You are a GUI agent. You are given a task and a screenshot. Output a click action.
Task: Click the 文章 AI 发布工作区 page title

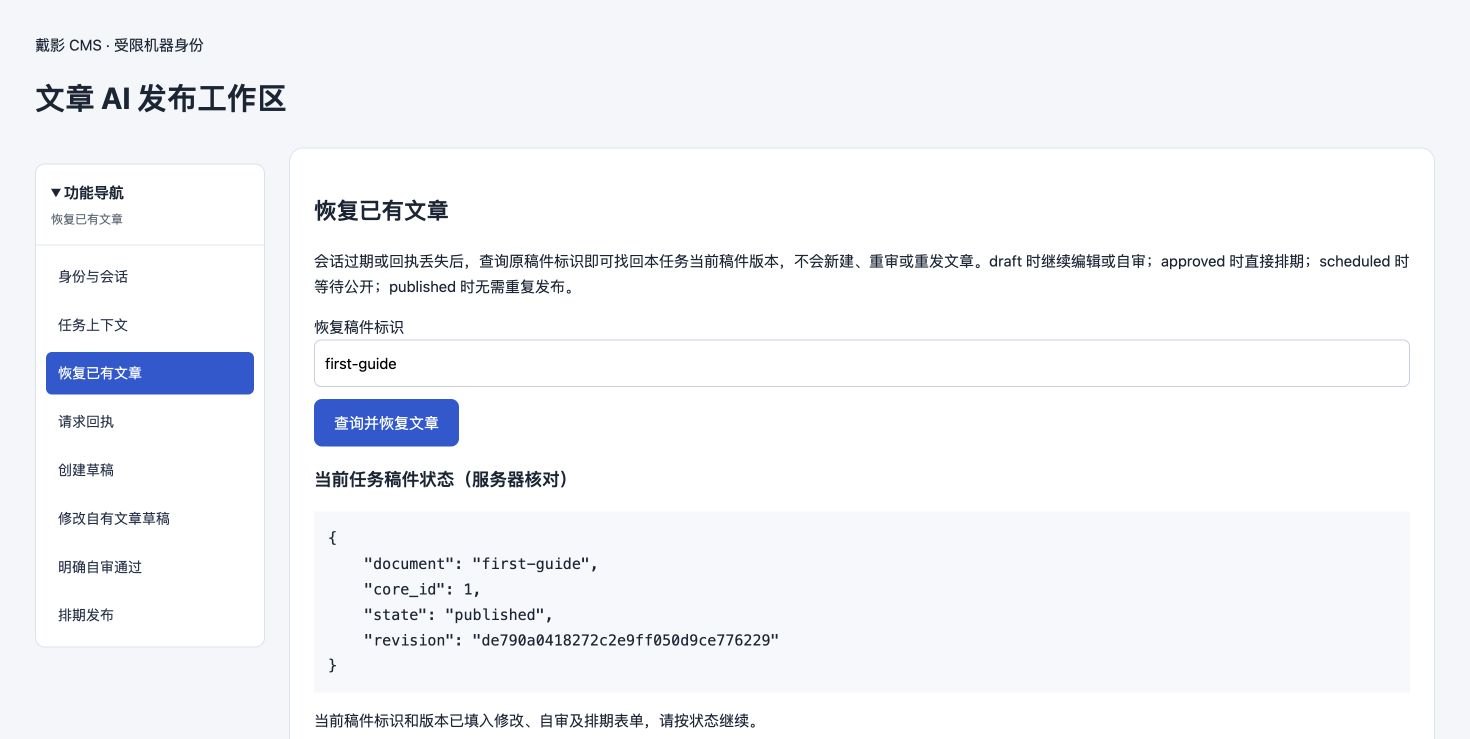tap(161, 99)
